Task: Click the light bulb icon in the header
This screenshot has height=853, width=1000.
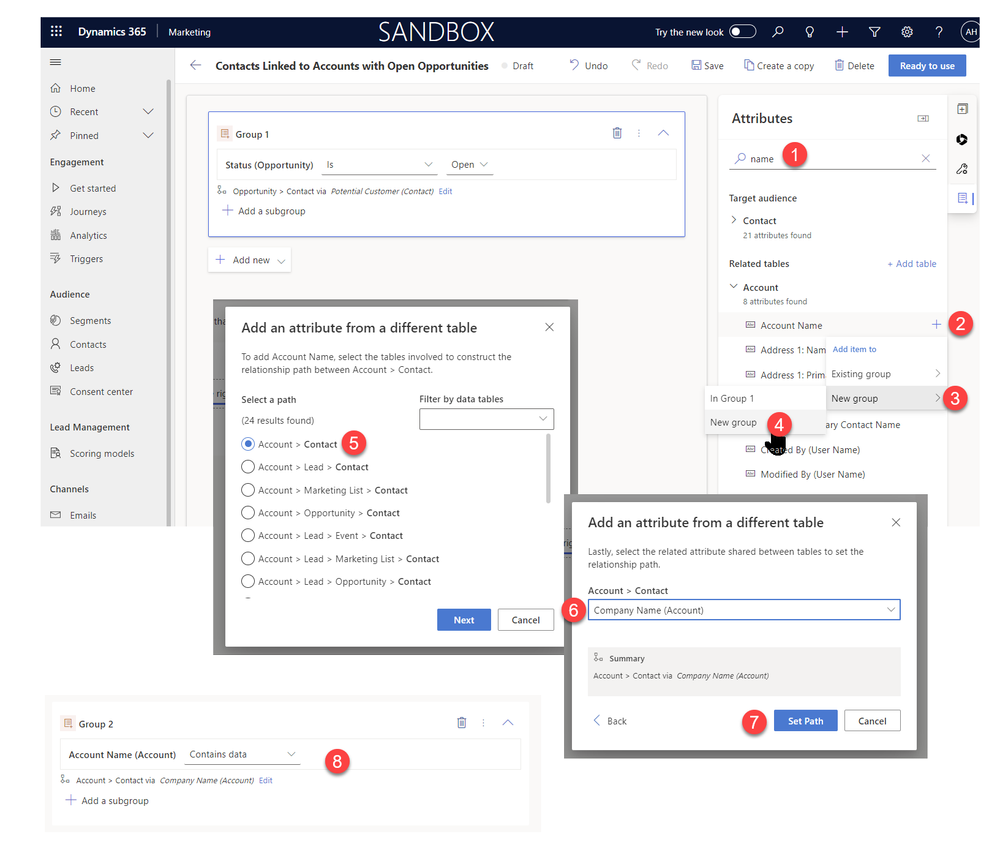Action: tap(810, 31)
